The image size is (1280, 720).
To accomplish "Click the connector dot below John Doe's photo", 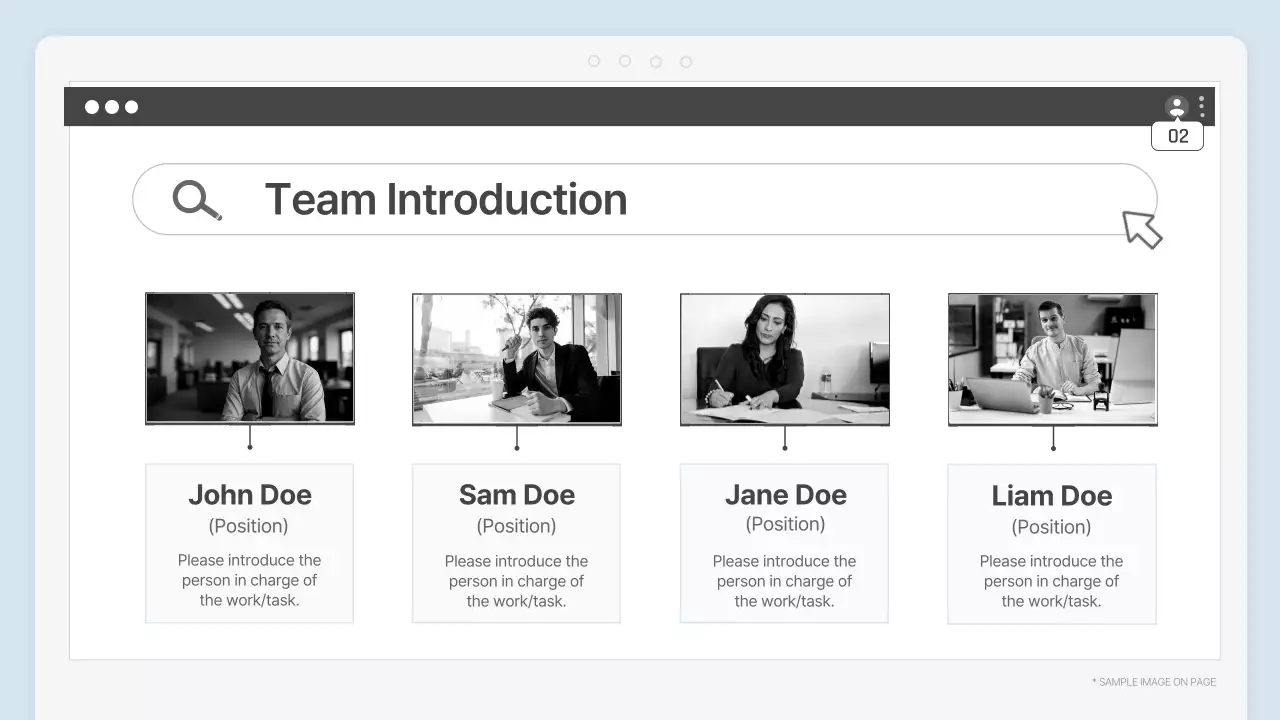I will 250,447.
